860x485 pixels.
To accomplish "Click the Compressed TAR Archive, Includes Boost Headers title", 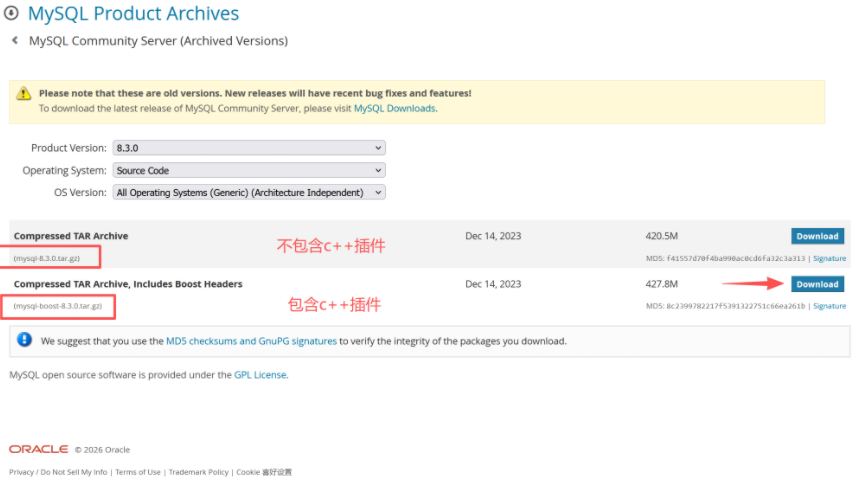I will point(128,284).
